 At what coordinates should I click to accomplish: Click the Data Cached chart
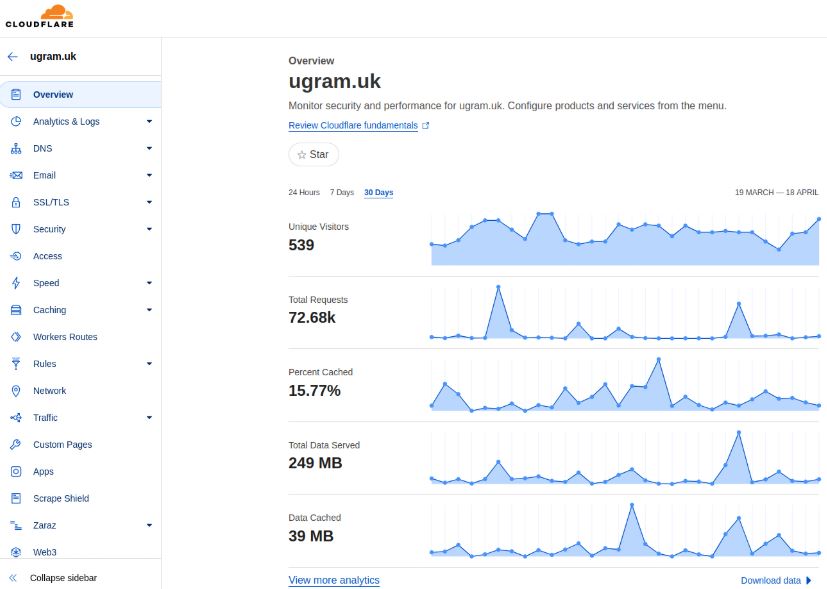click(x=625, y=530)
